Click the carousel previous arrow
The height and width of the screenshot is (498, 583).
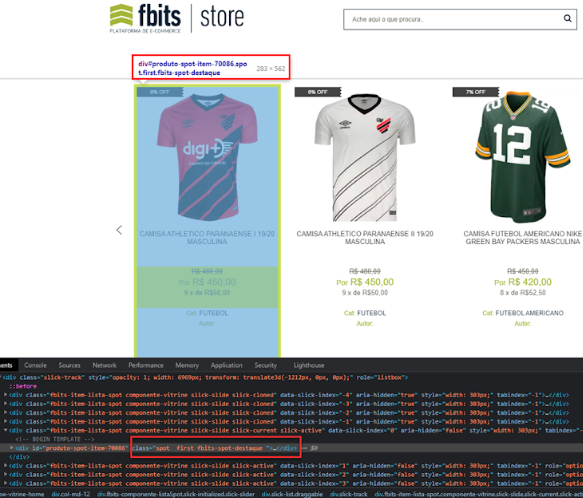119,230
